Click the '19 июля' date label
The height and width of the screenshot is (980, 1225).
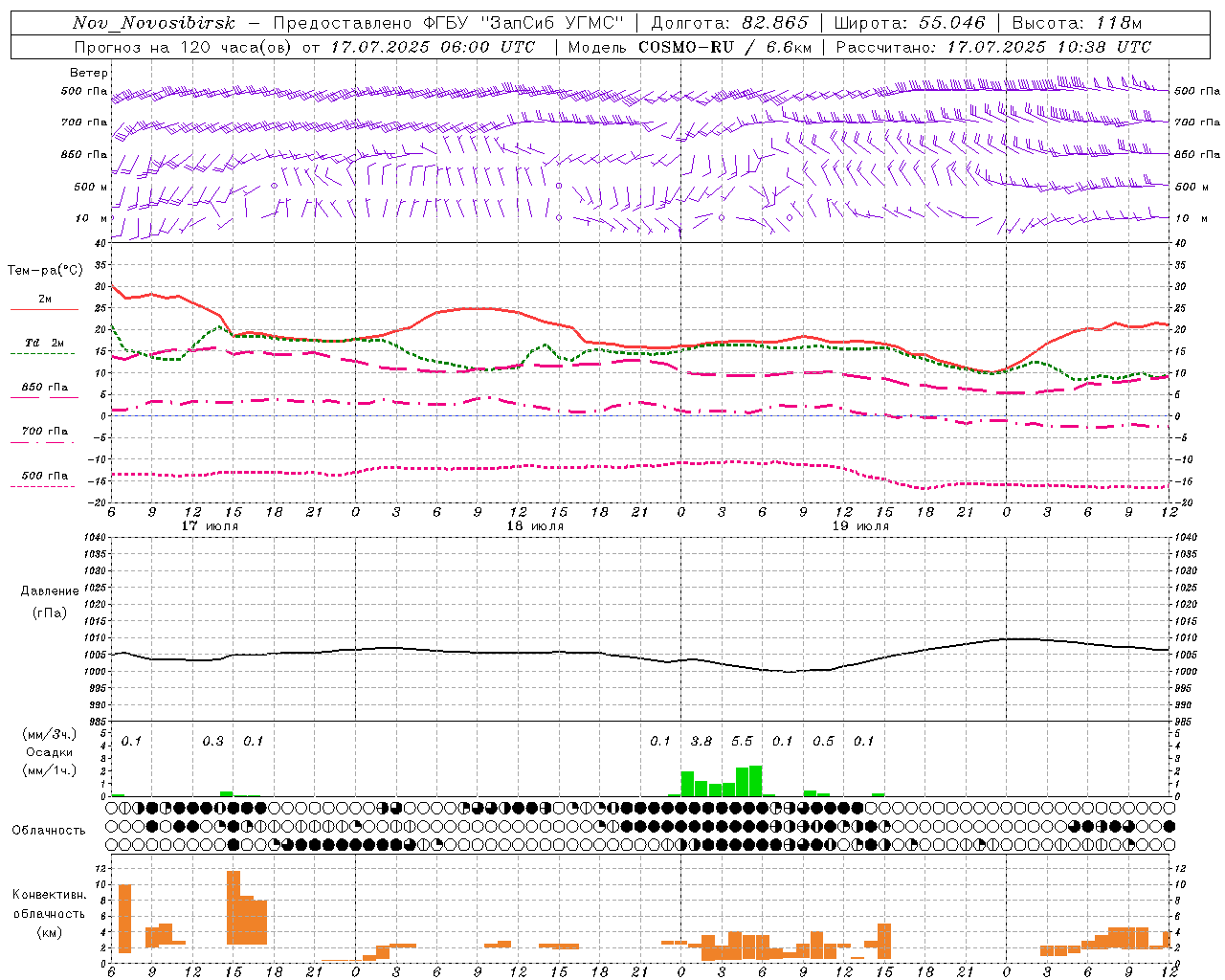860,526
